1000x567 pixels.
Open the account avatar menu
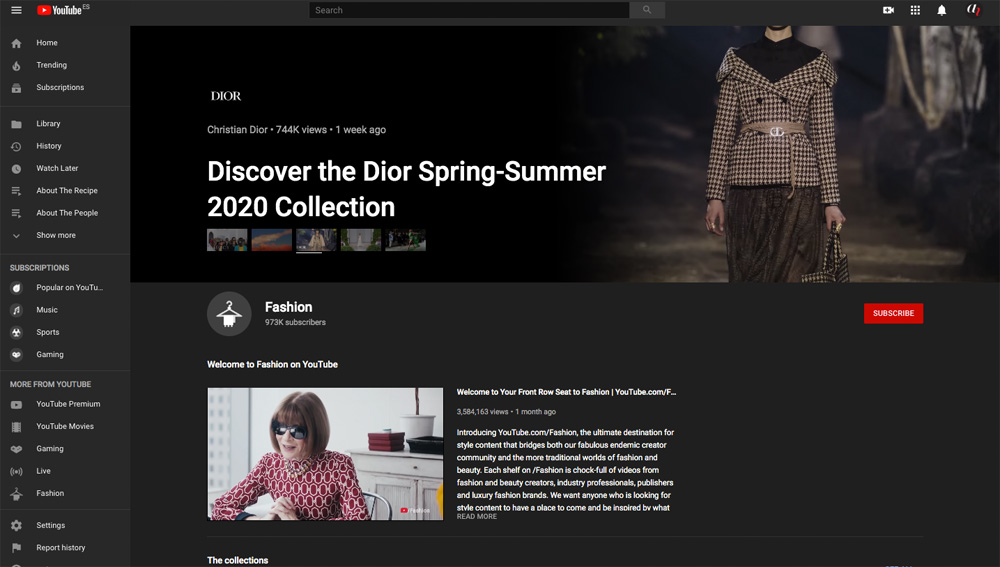click(973, 10)
